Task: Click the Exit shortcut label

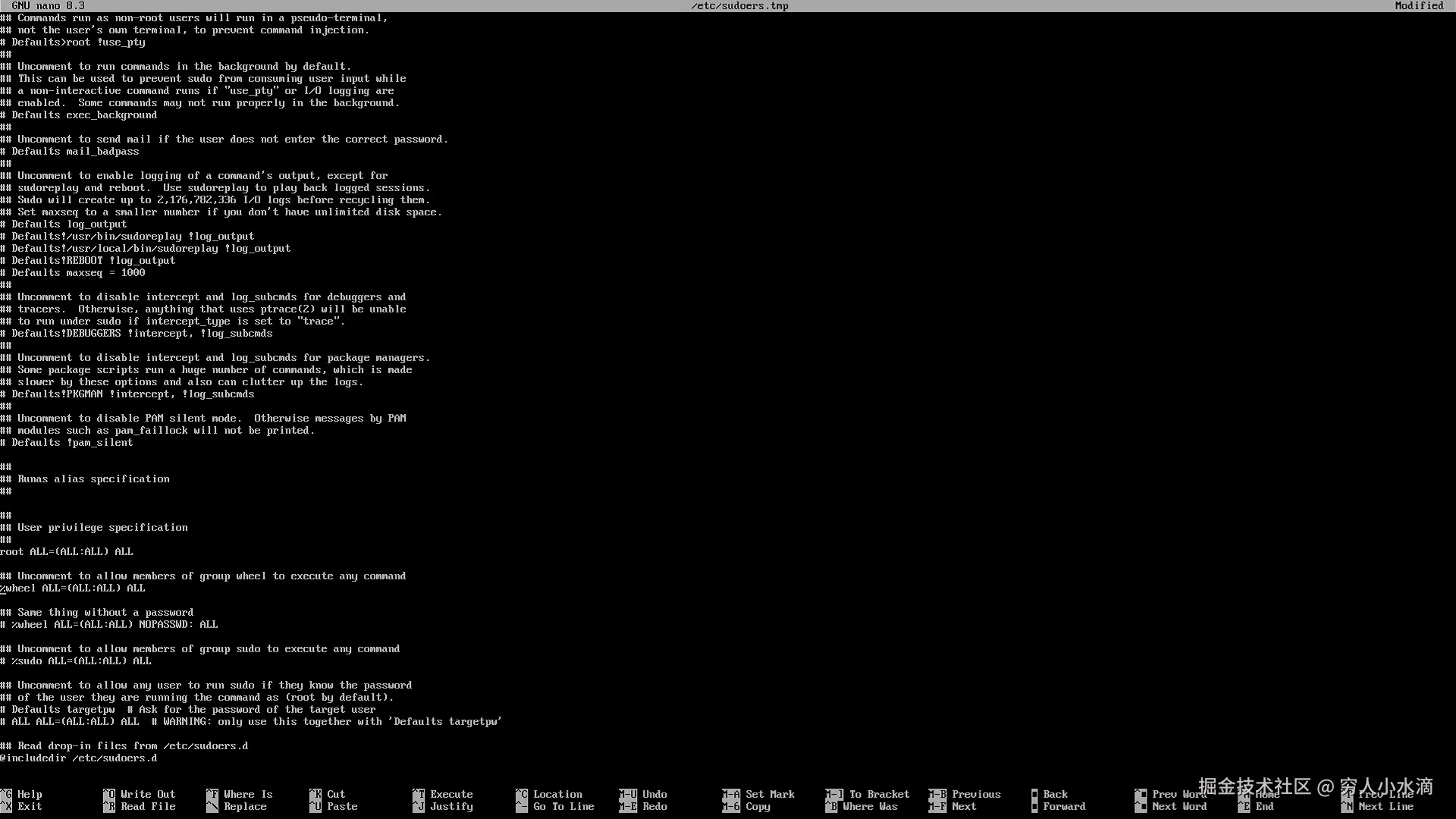Action: pos(29,806)
